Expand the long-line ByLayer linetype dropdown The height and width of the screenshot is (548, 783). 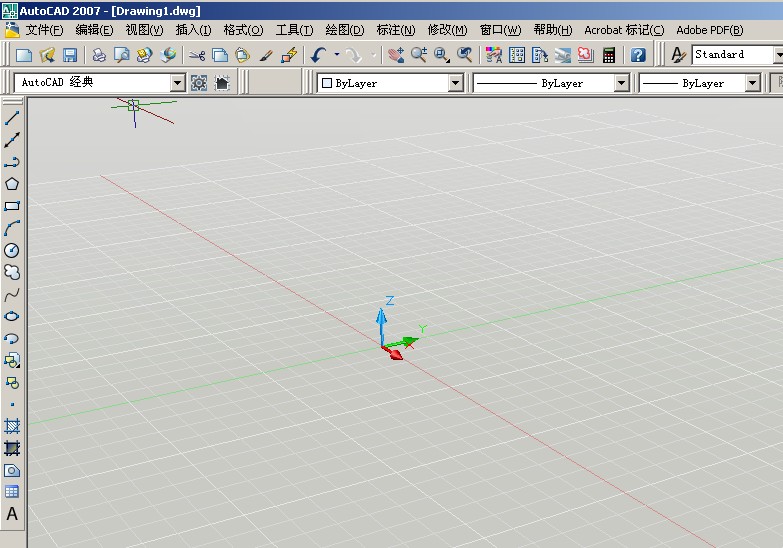[621, 83]
